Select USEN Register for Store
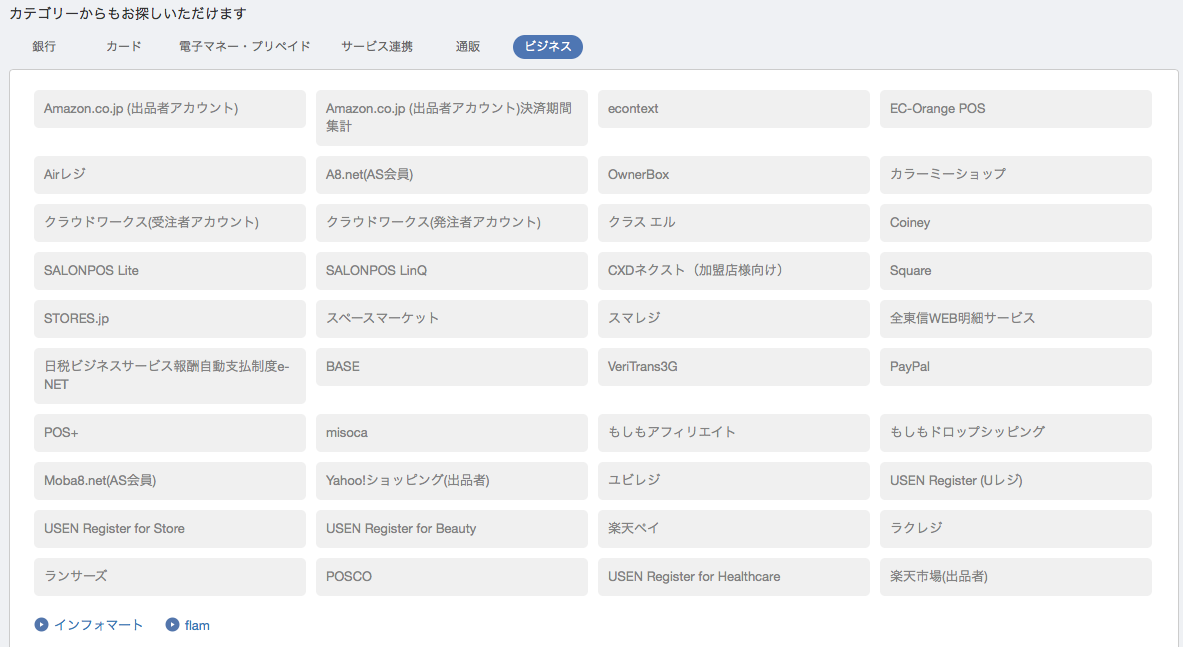Screen dimensions: 1183x647 (x=170, y=529)
